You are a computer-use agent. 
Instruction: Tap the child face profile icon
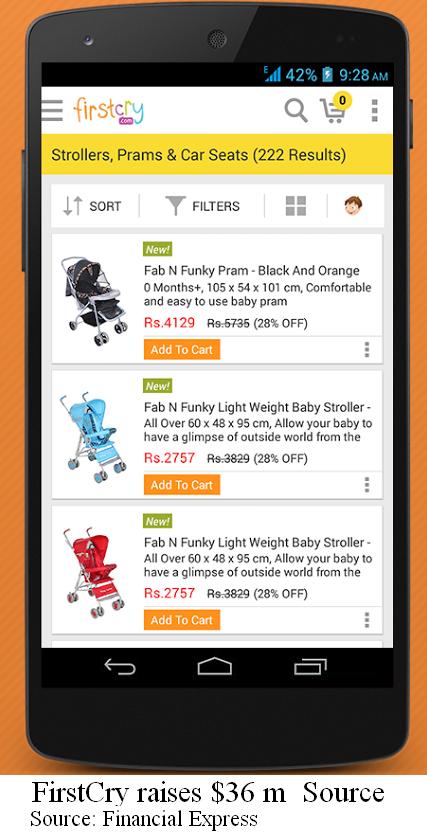(x=353, y=205)
